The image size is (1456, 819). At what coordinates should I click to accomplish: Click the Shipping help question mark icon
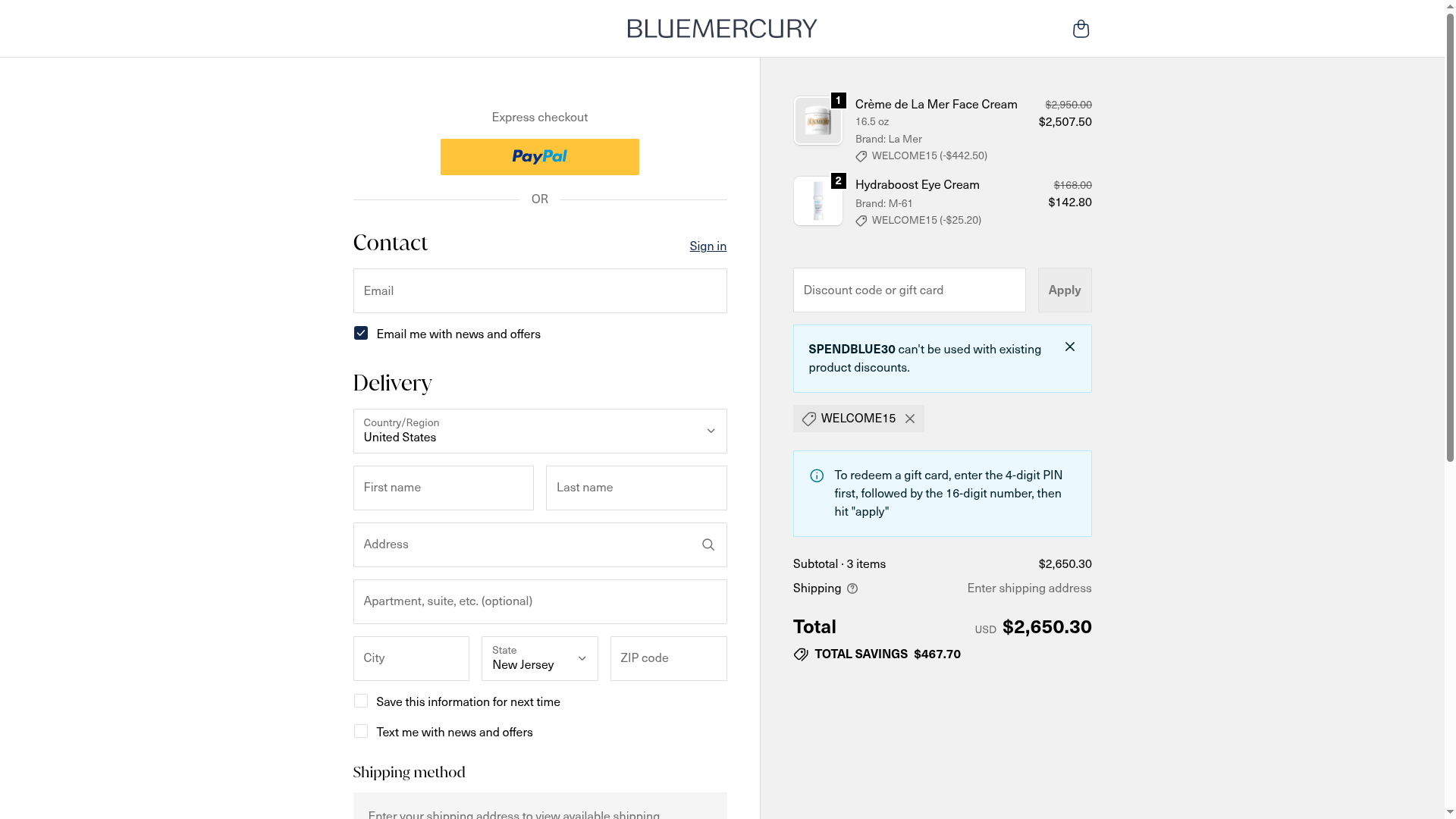852,588
